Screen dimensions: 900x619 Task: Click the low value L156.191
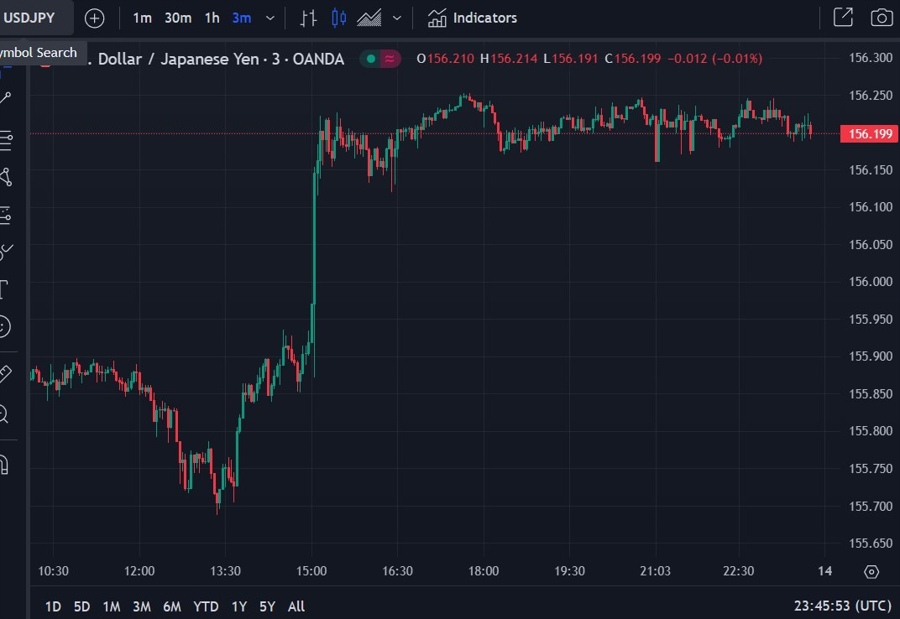[571, 59]
